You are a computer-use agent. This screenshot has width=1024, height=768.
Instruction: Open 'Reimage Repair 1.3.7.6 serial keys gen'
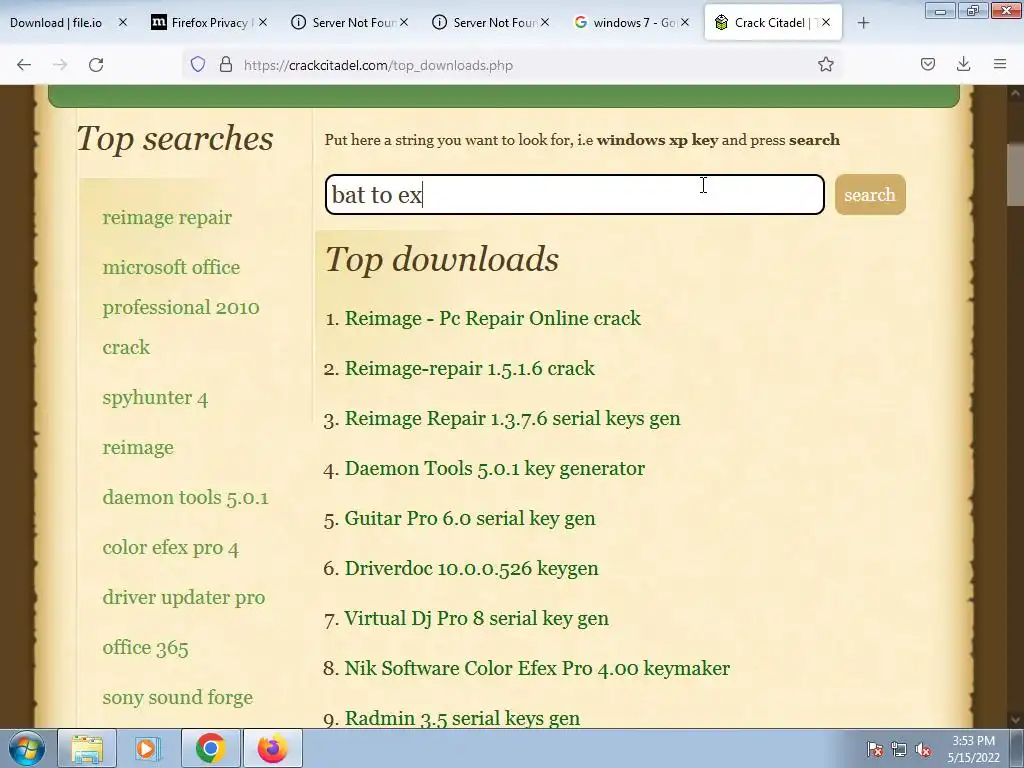tap(513, 419)
